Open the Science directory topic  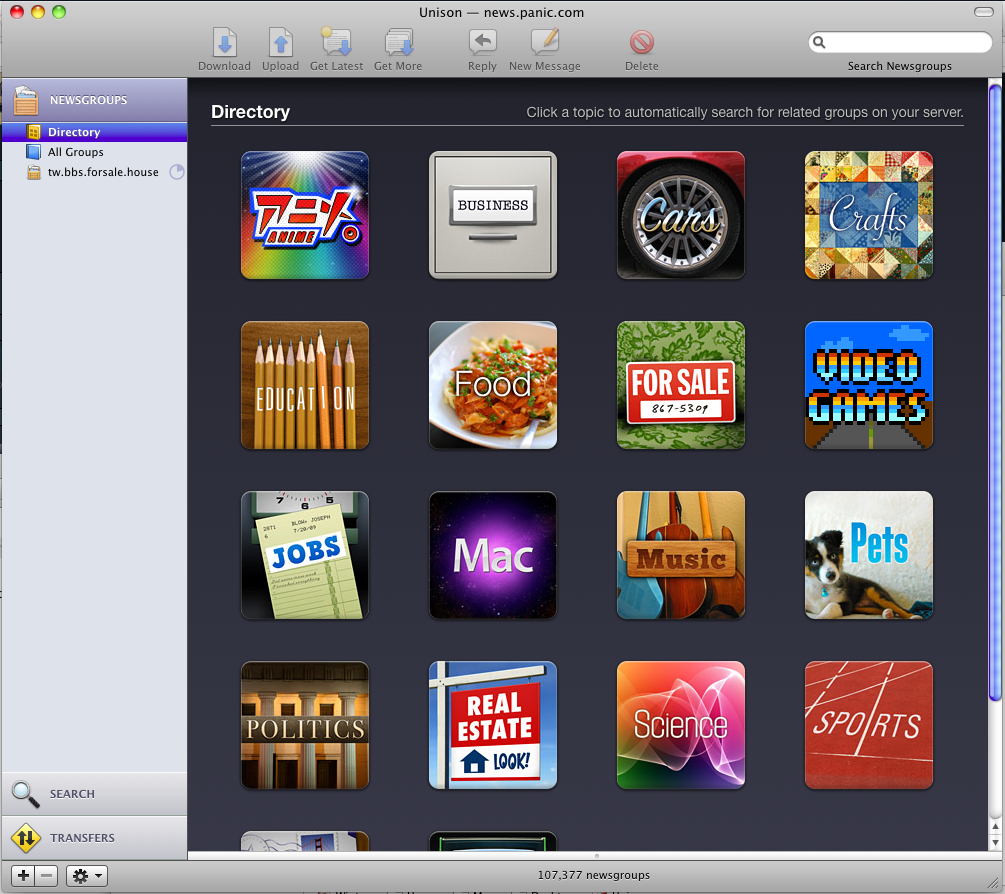pos(681,725)
